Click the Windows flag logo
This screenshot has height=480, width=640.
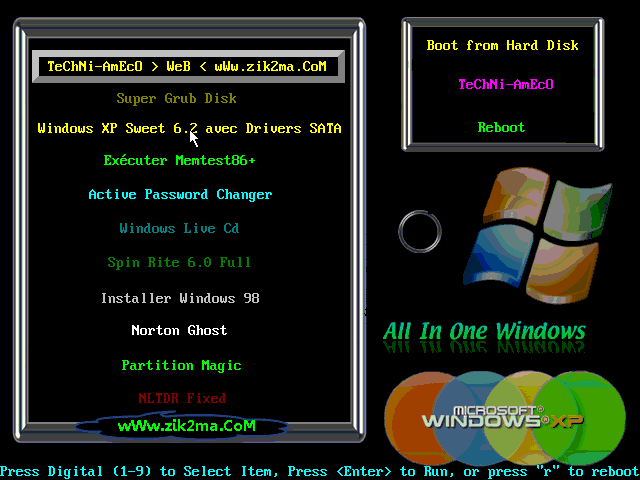pyautogui.click(x=538, y=235)
